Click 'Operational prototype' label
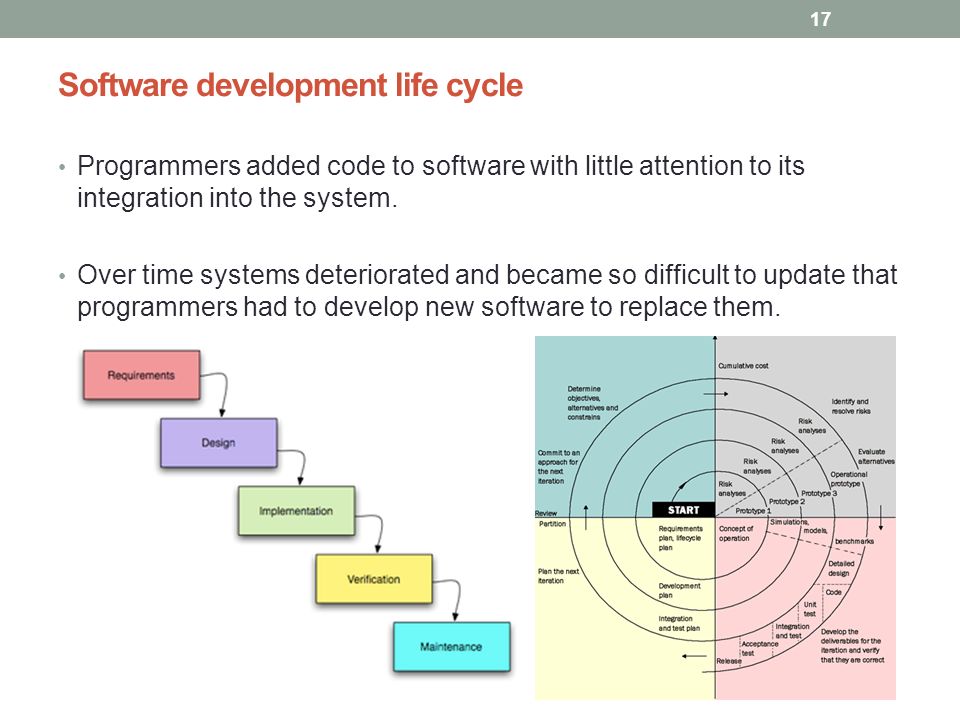960x720 pixels. click(x=849, y=479)
